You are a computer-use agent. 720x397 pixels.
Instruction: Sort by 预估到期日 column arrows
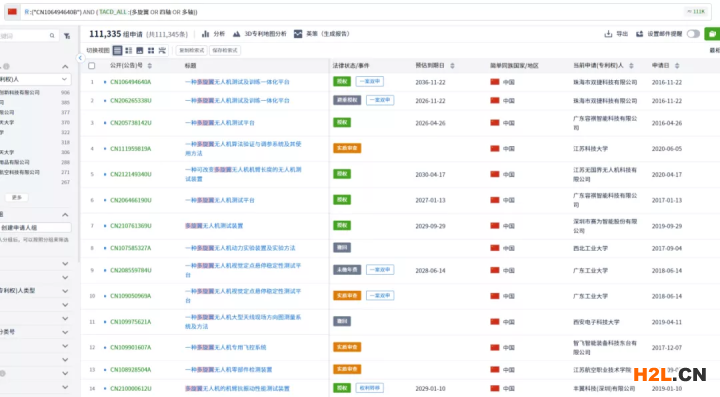point(452,66)
